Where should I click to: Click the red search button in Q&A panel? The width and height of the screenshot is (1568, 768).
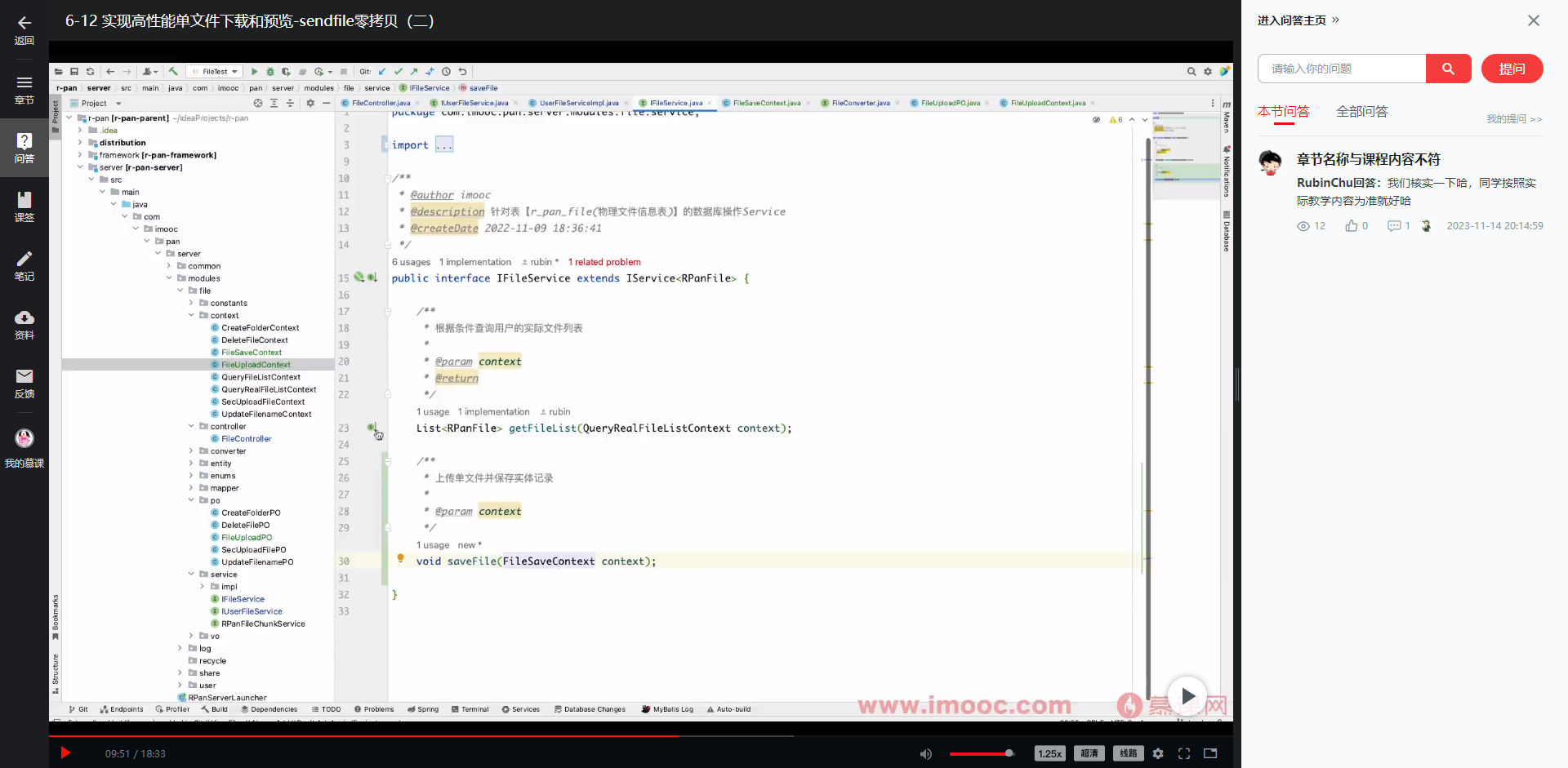pos(1448,69)
